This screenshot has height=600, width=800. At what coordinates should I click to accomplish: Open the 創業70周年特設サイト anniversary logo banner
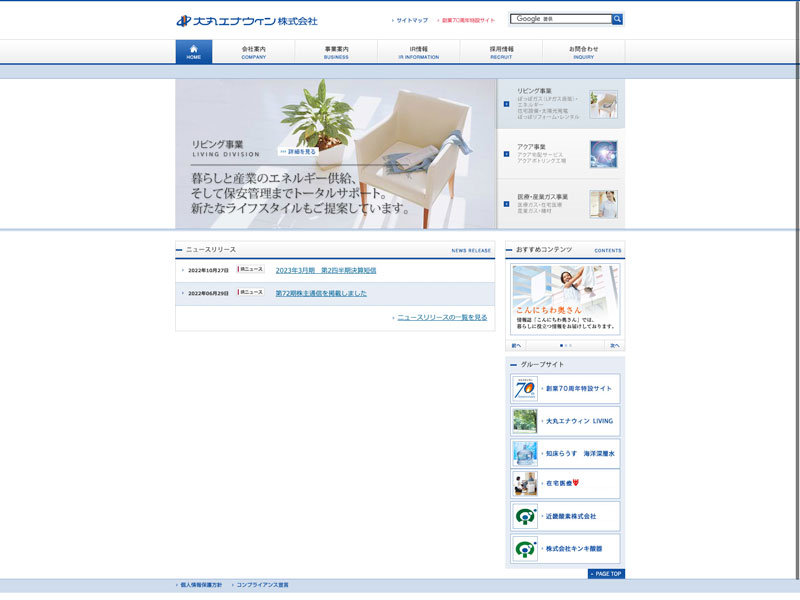click(525, 389)
